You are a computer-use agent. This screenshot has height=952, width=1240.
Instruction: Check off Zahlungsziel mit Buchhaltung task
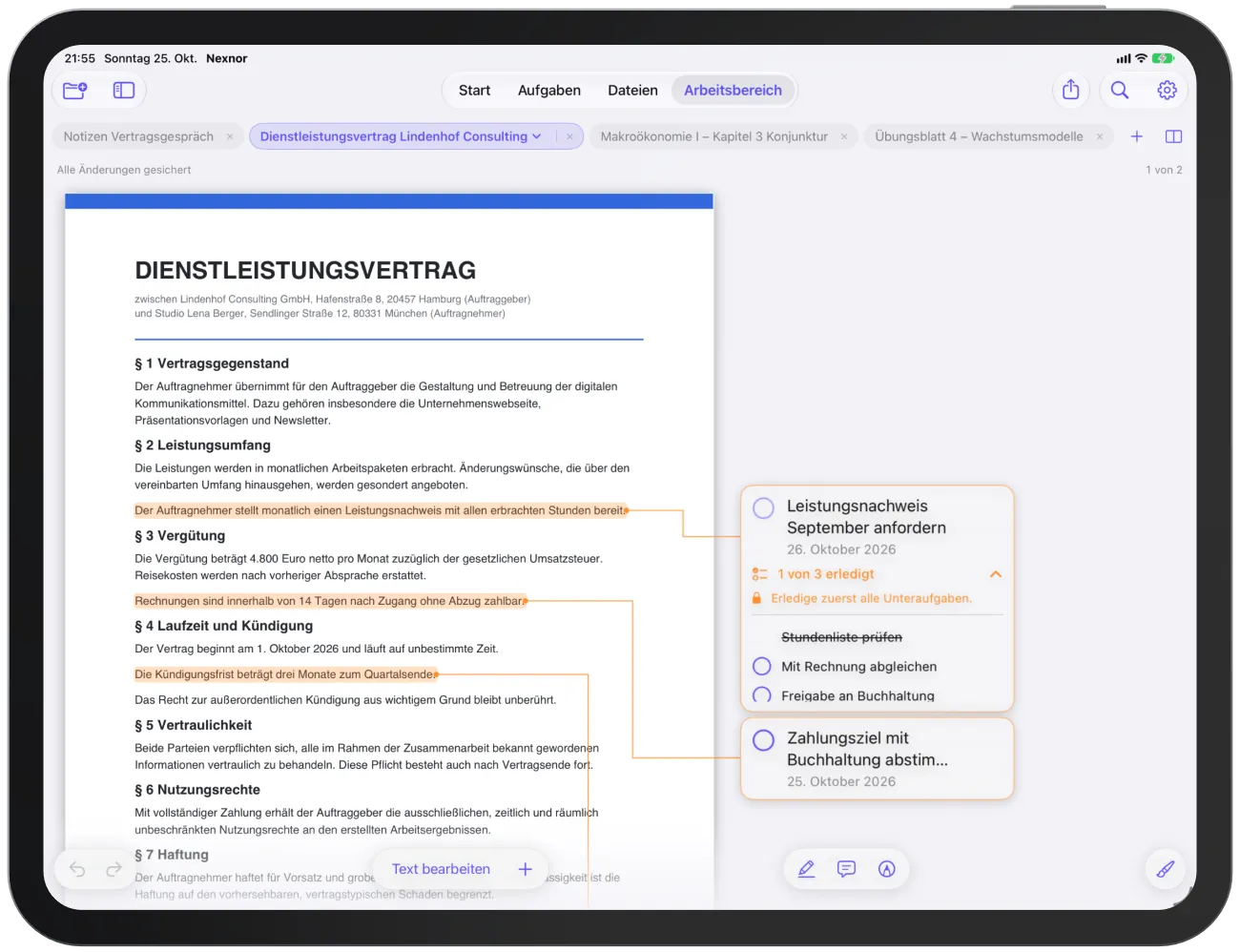[764, 739]
